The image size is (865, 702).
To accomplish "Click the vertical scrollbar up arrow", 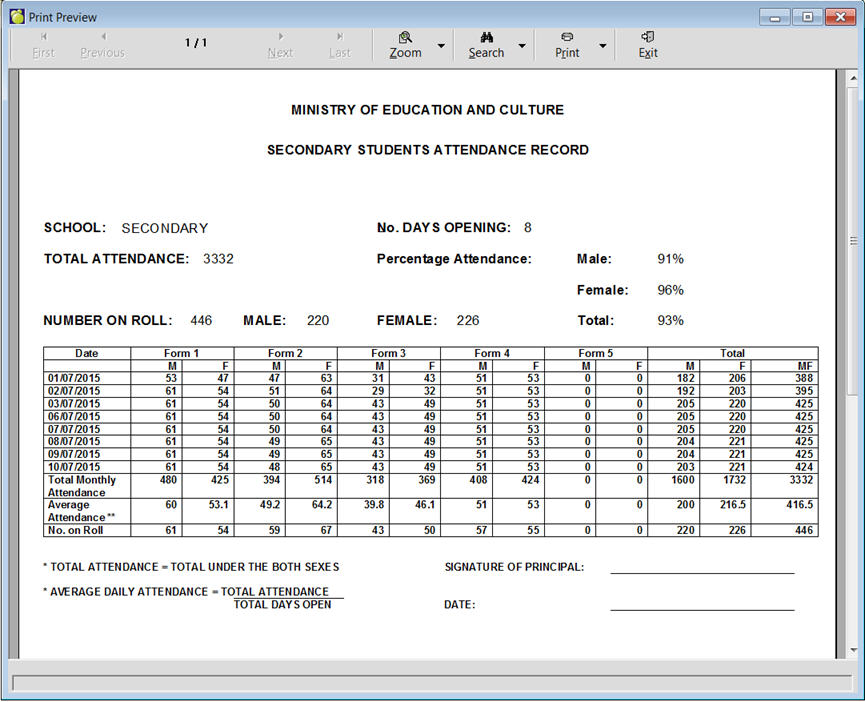I will [853, 78].
